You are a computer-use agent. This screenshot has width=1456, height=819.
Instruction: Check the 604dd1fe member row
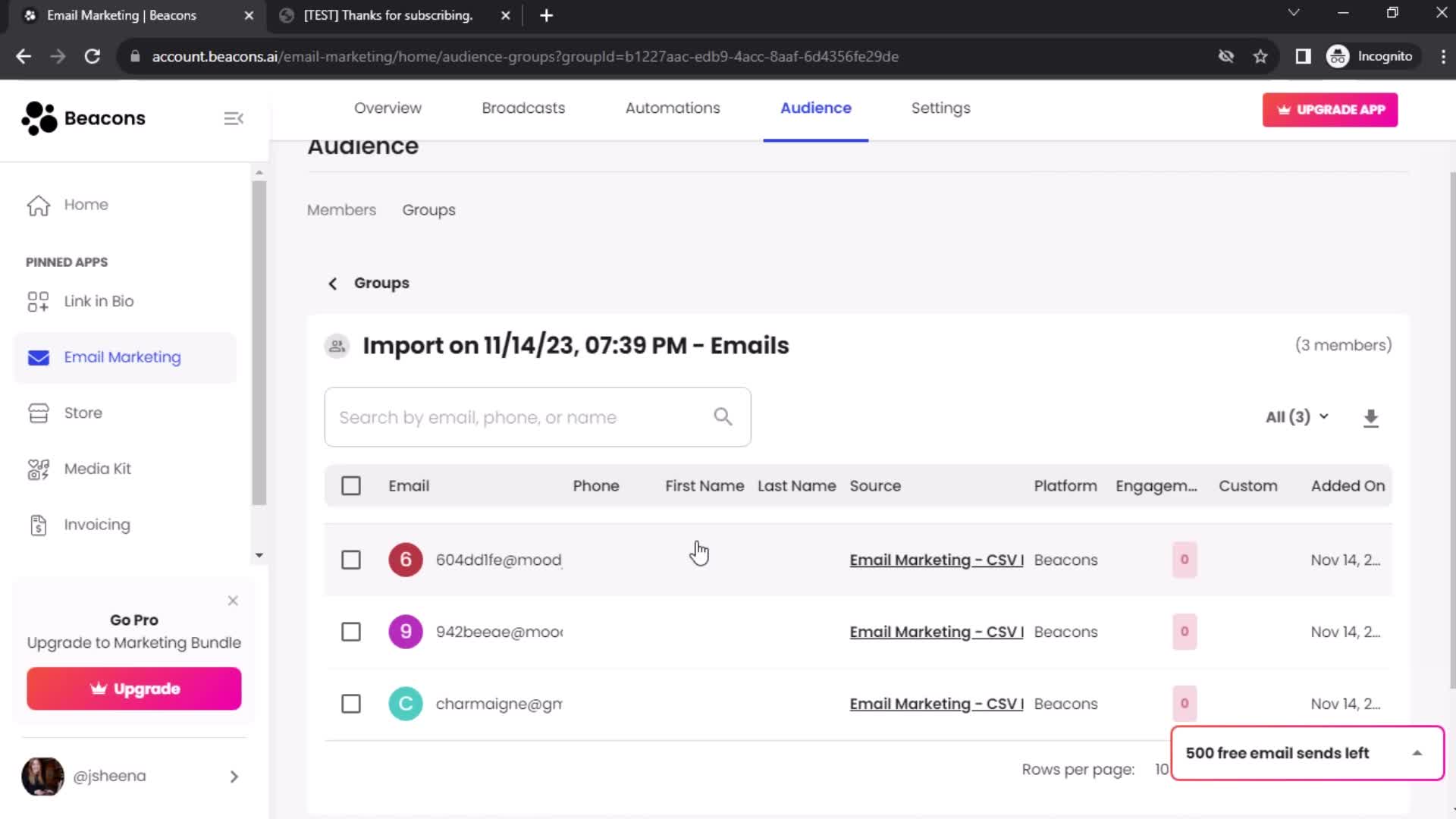click(x=351, y=560)
